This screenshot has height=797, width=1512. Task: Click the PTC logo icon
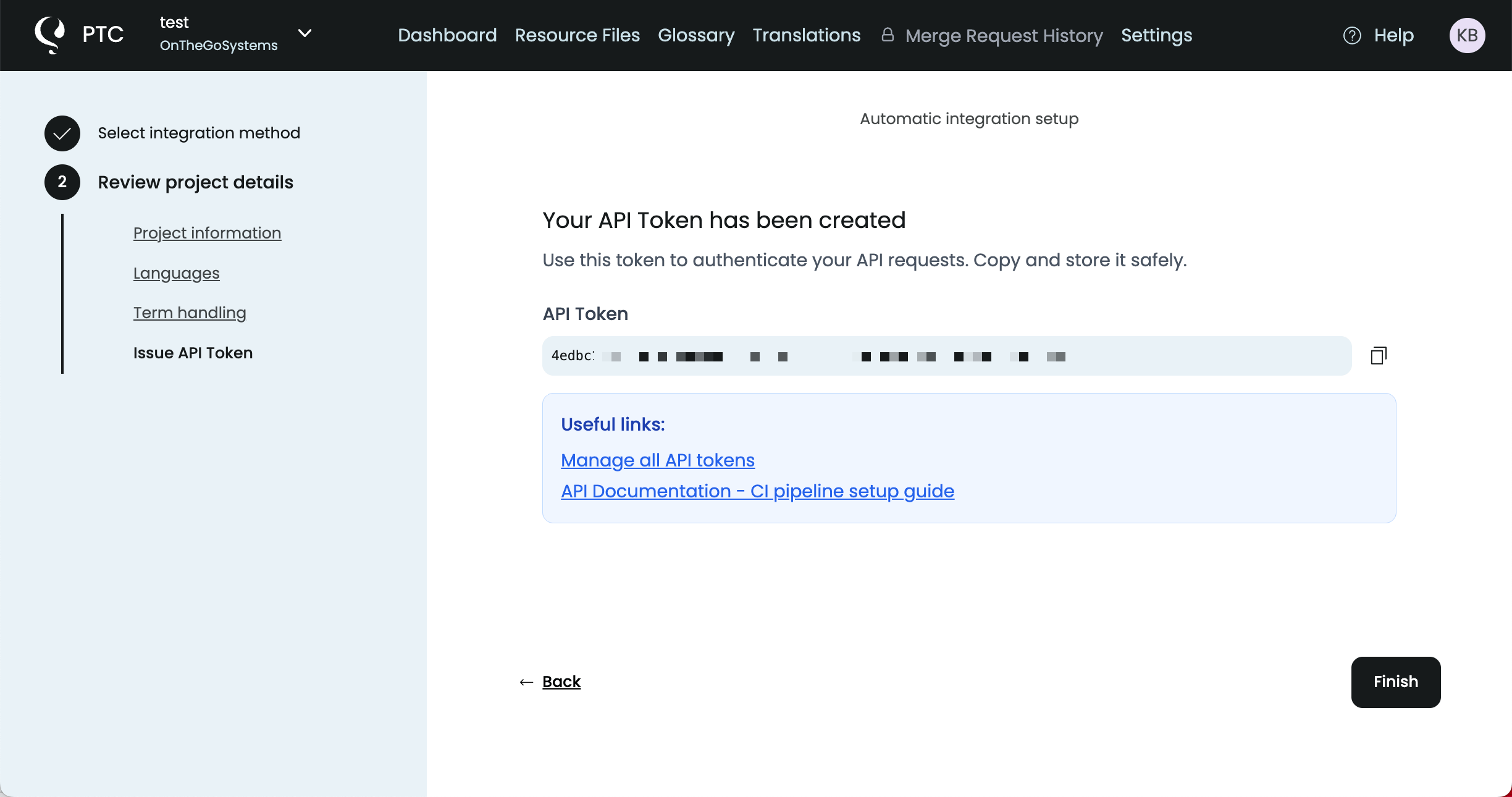[x=50, y=35]
